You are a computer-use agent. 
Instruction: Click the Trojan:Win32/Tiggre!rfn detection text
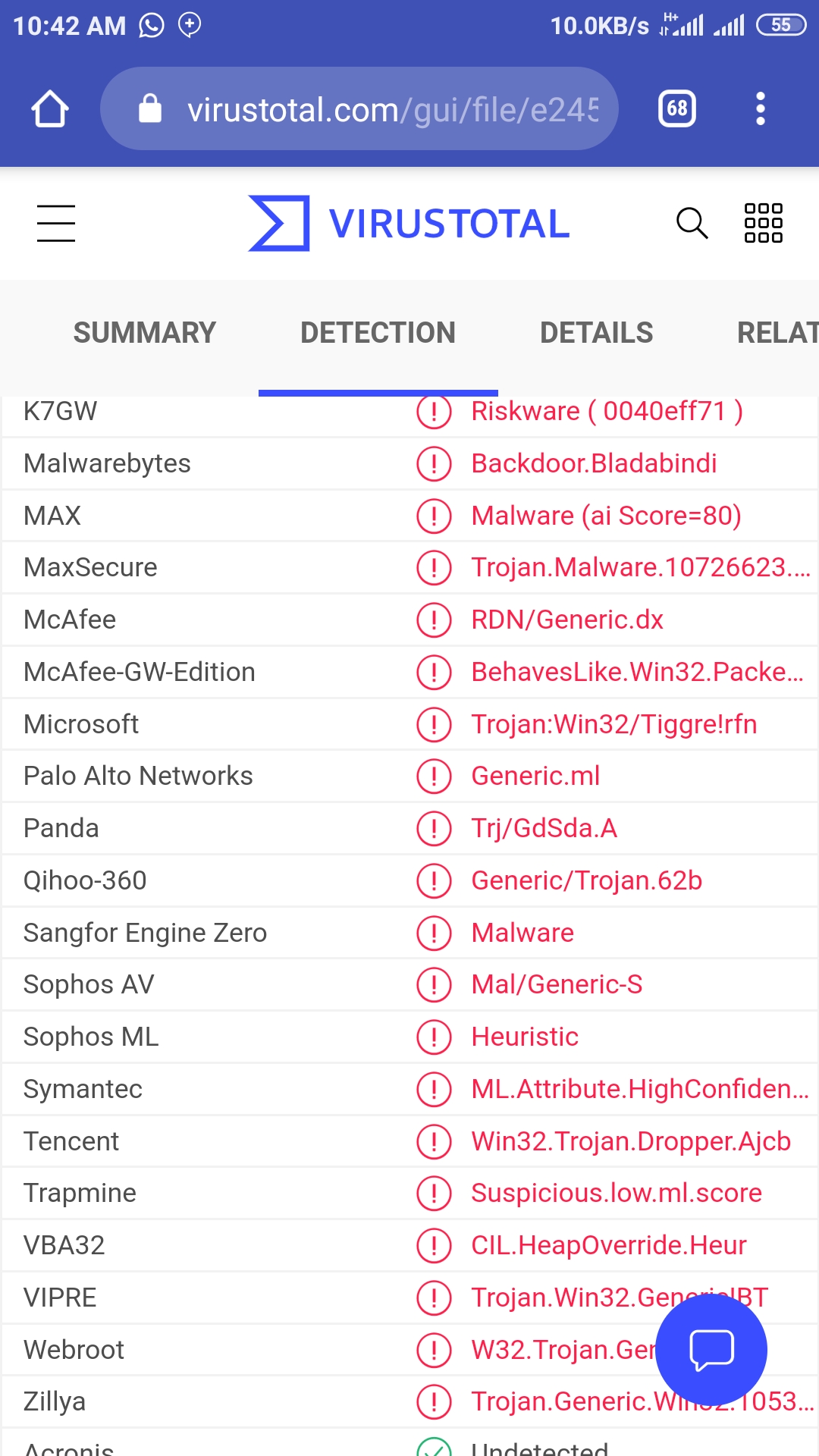[613, 725]
